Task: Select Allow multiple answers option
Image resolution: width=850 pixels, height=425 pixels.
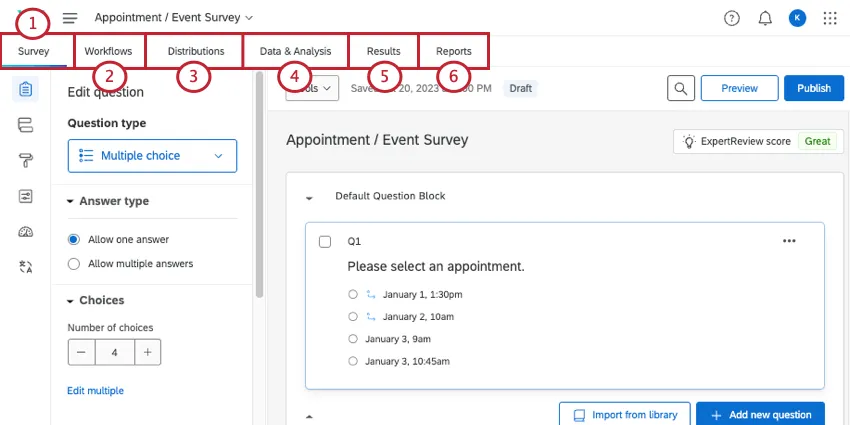Action: 73,264
